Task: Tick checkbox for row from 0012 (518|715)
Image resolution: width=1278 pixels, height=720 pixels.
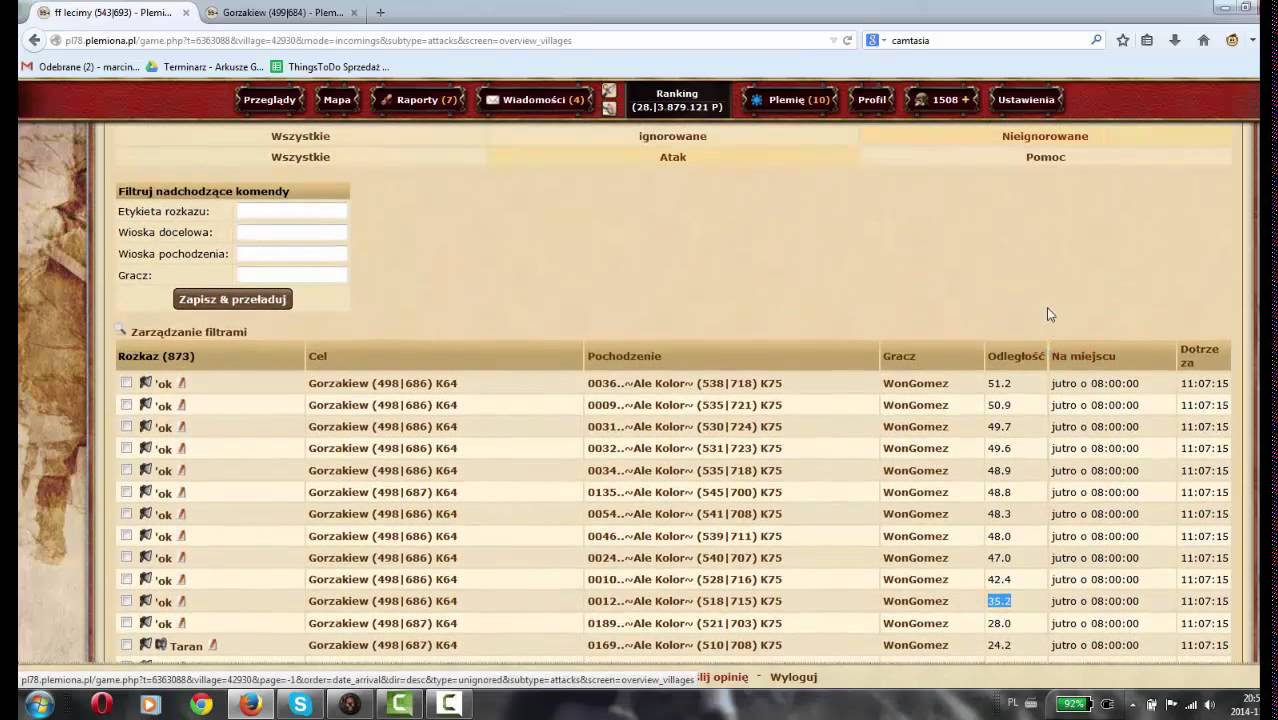Action: pos(126,601)
